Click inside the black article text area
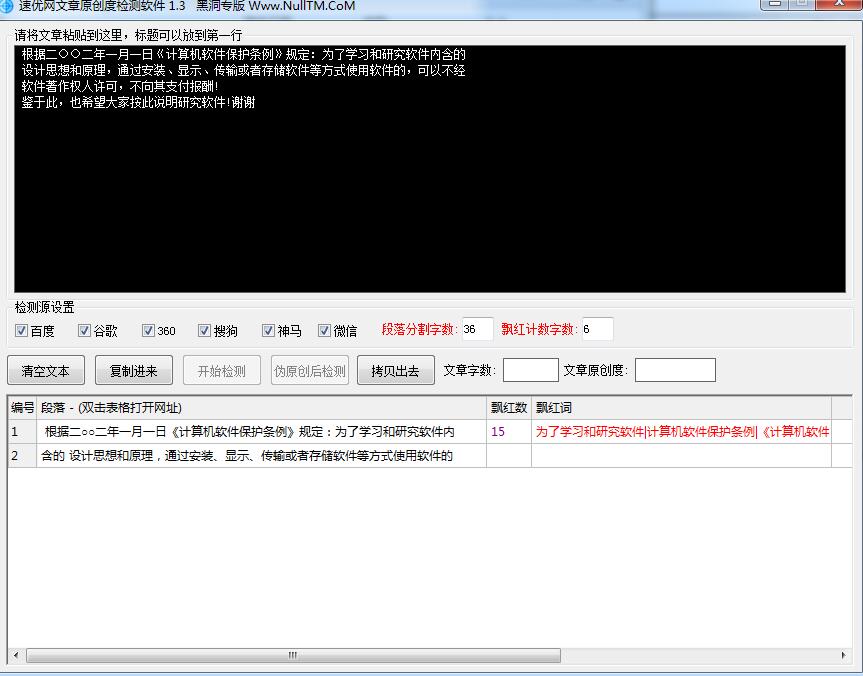Viewport: 863px width, 676px height. coord(430,169)
